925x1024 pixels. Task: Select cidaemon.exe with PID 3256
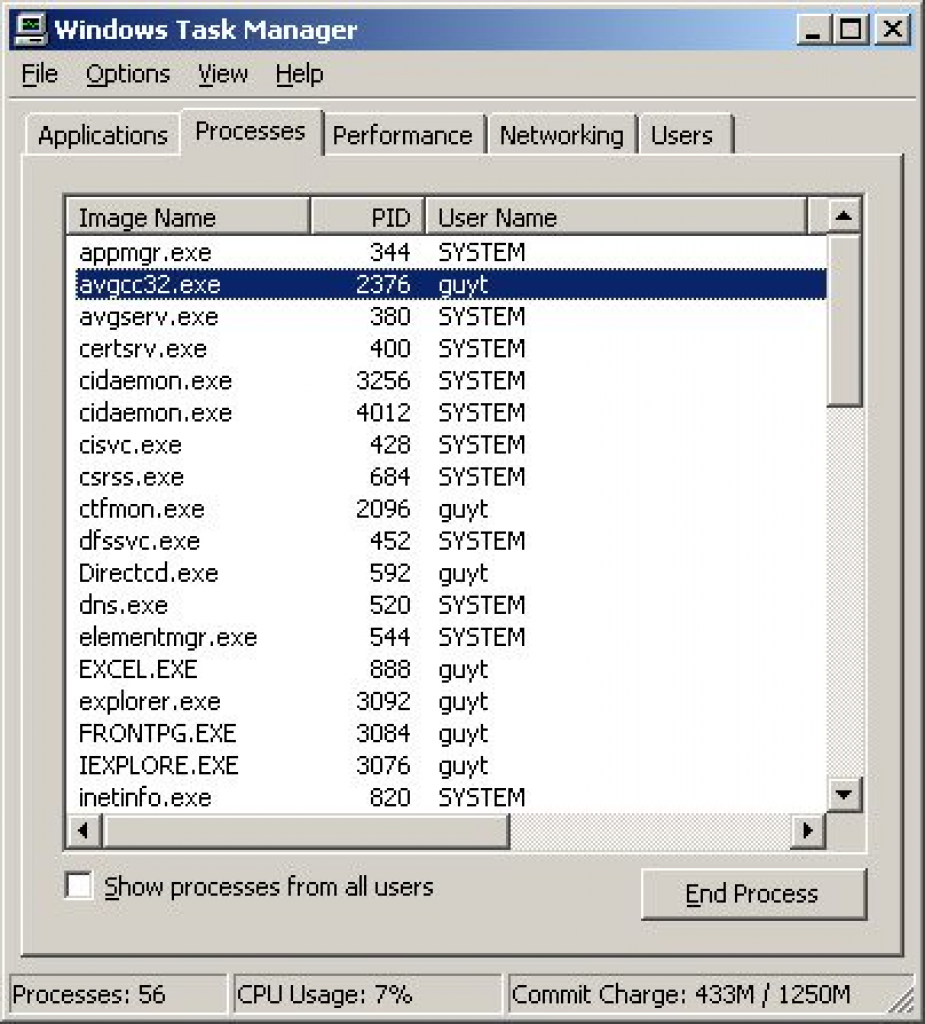click(447, 381)
